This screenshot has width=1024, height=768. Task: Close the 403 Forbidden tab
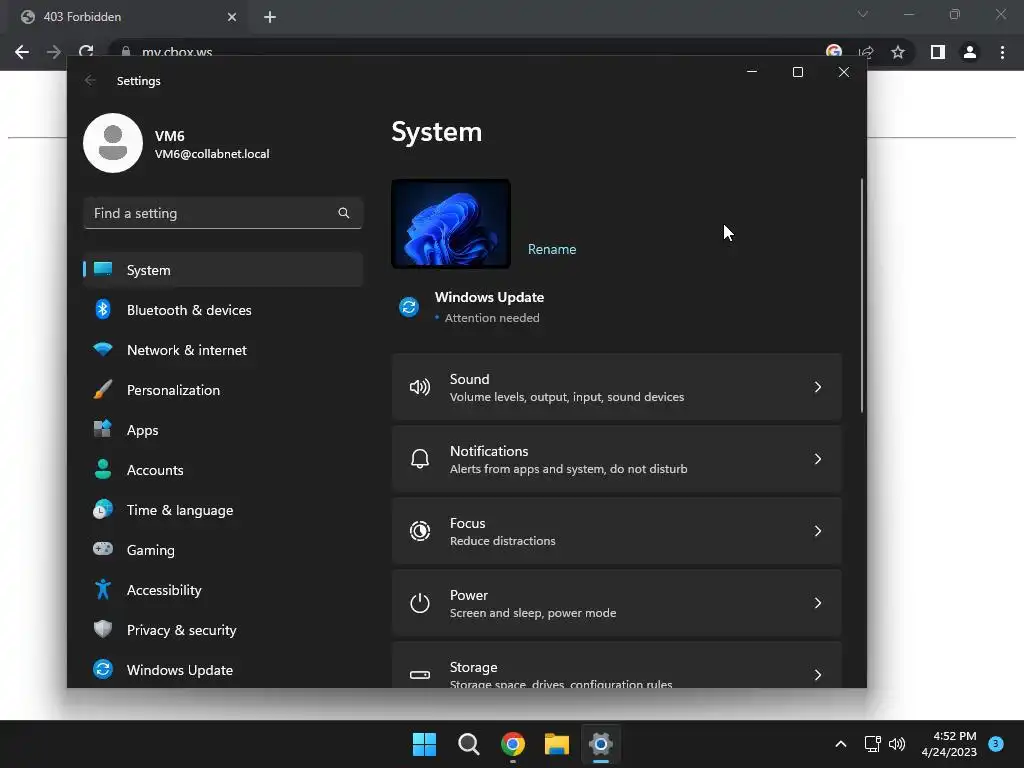click(x=232, y=17)
